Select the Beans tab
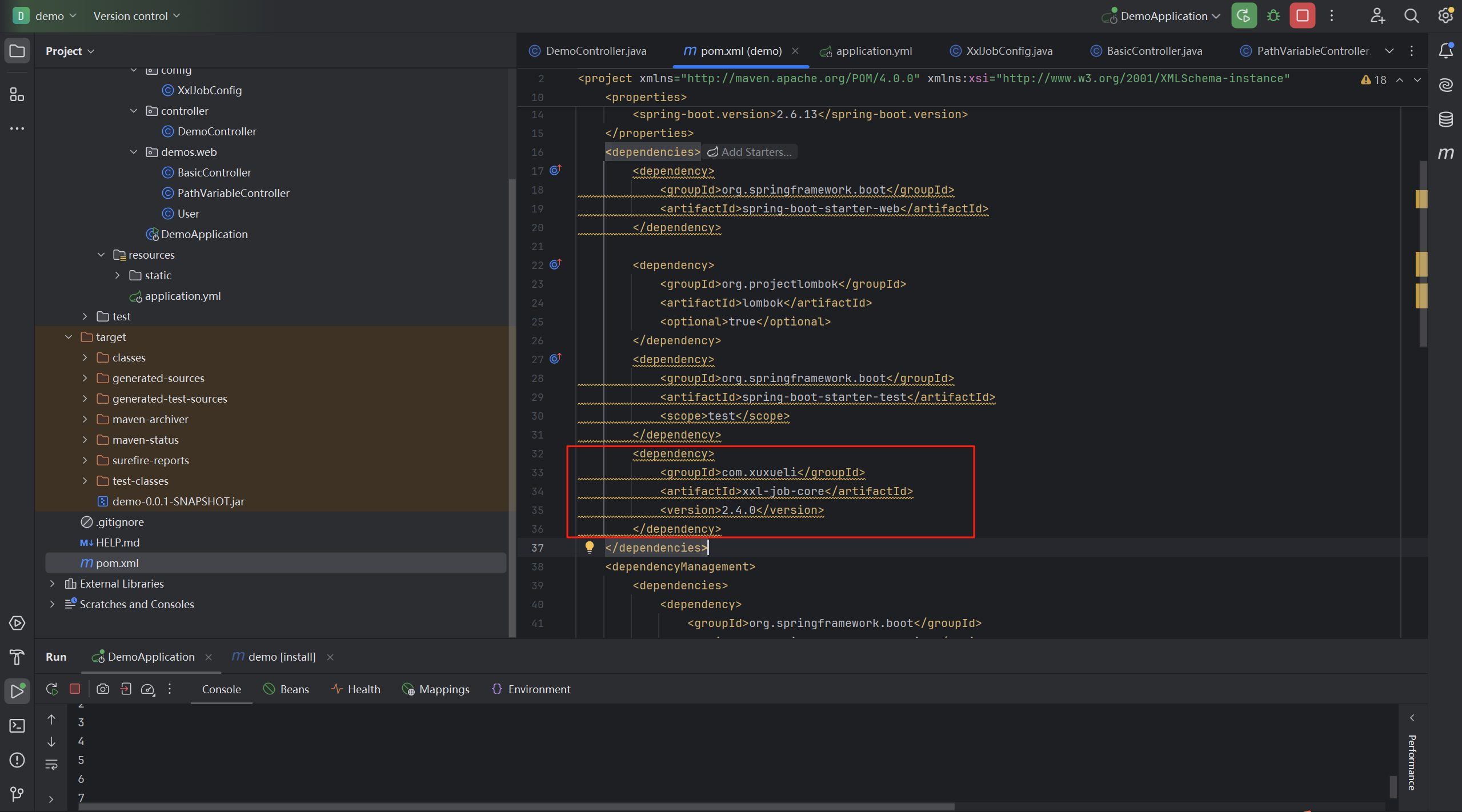This screenshot has height=812, width=1462. tap(286, 689)
